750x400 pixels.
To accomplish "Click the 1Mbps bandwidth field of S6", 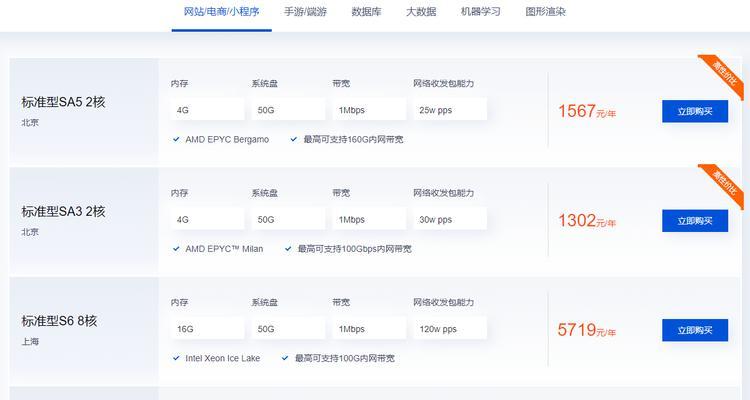I will 369,329.
